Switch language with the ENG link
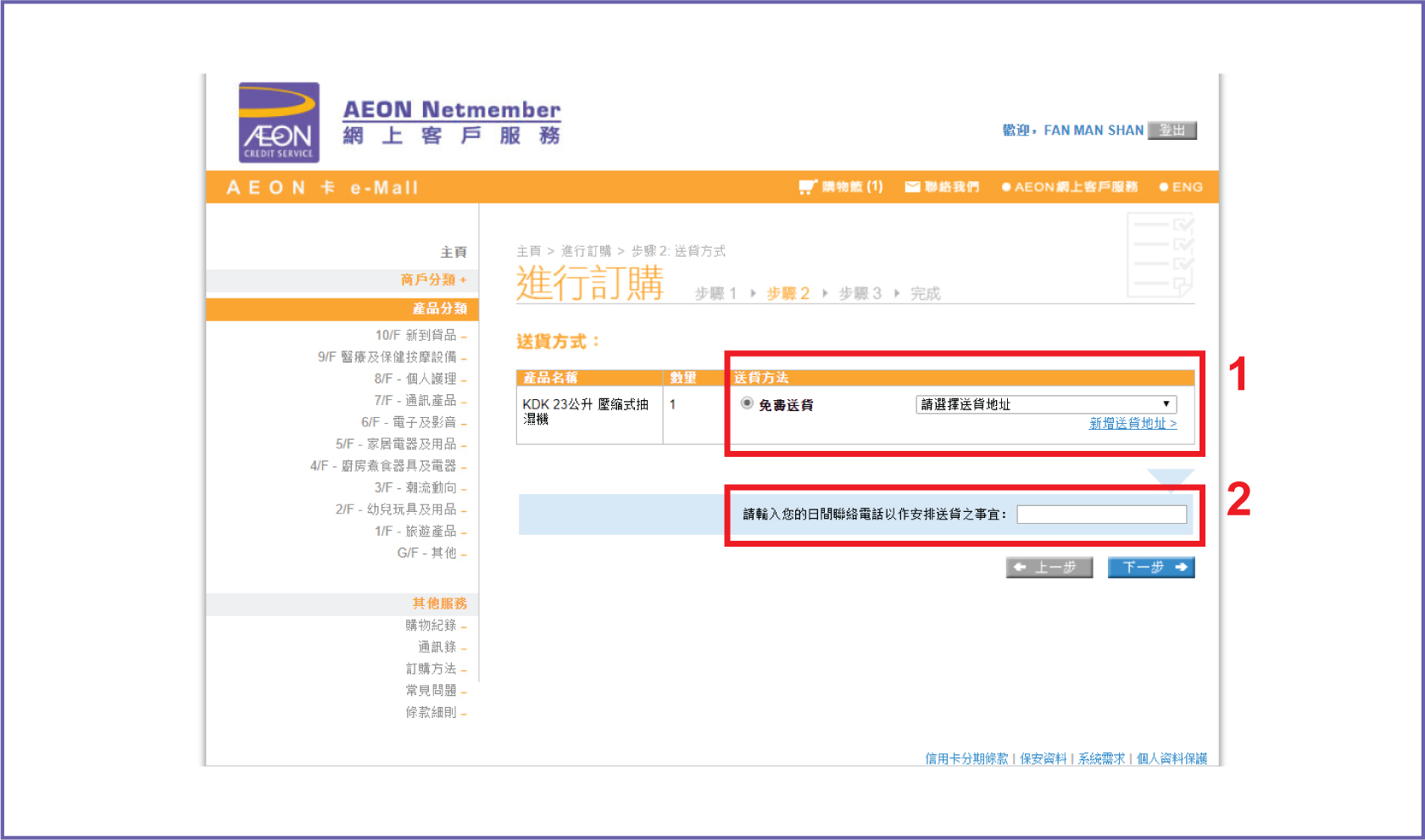This screenshot has width=1425, height=840. (x=1181, y=186)
